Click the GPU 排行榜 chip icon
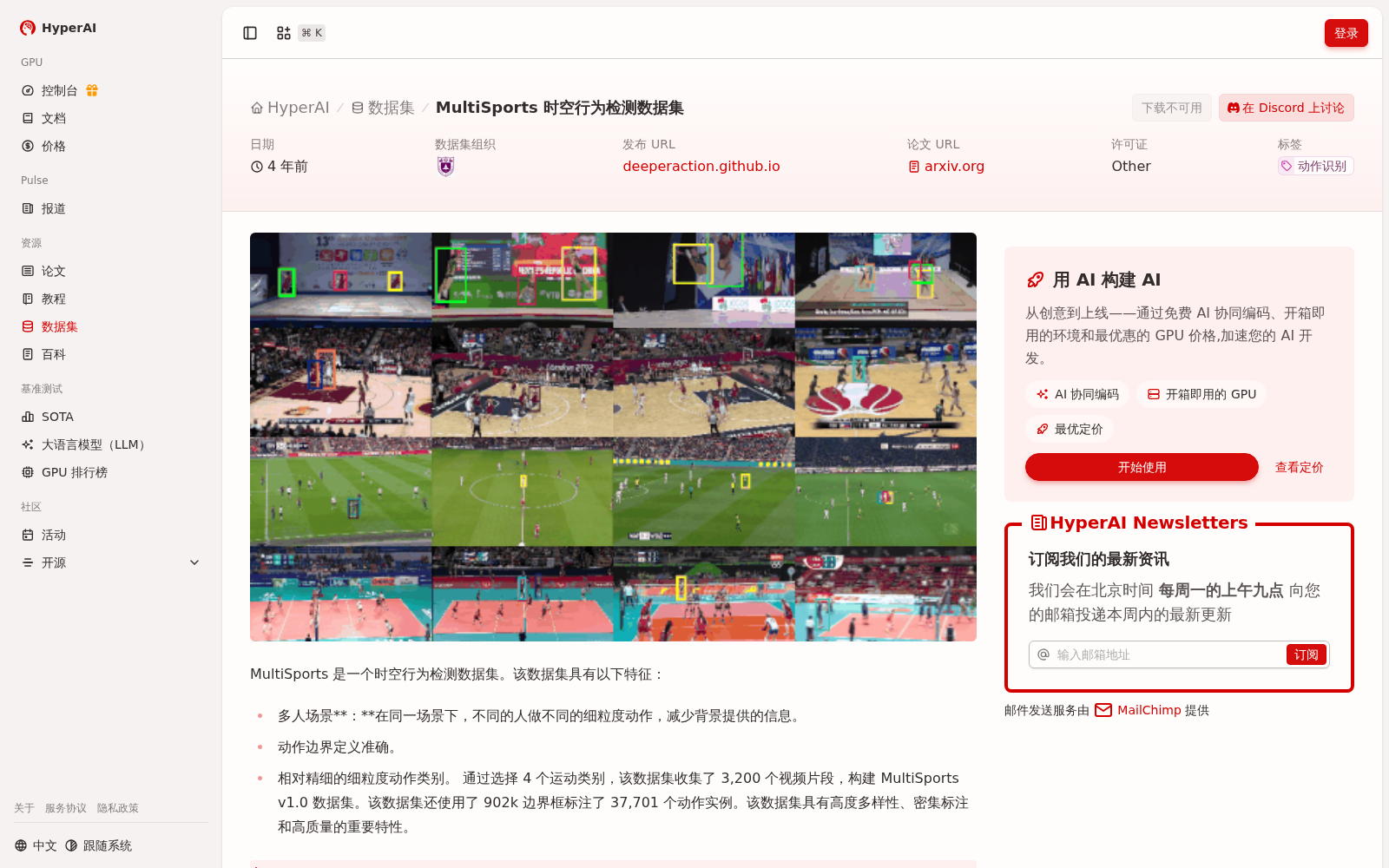This screenshot has height=868, width=1389. 28,472
